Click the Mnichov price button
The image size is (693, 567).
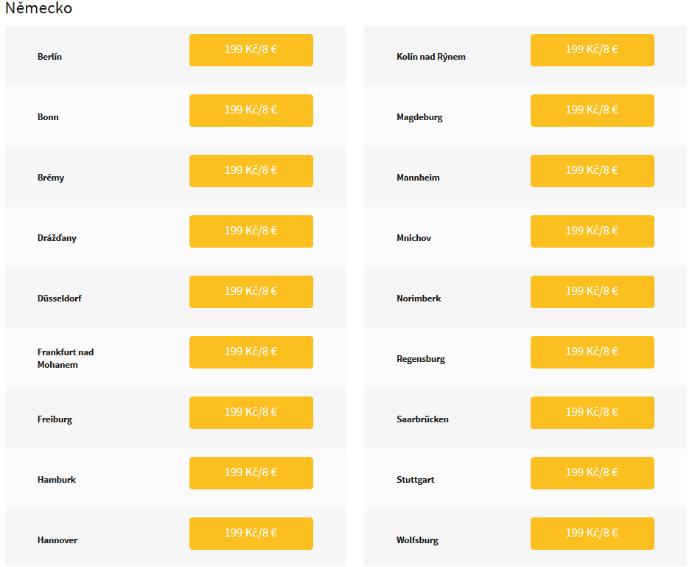tap(592, 231)
